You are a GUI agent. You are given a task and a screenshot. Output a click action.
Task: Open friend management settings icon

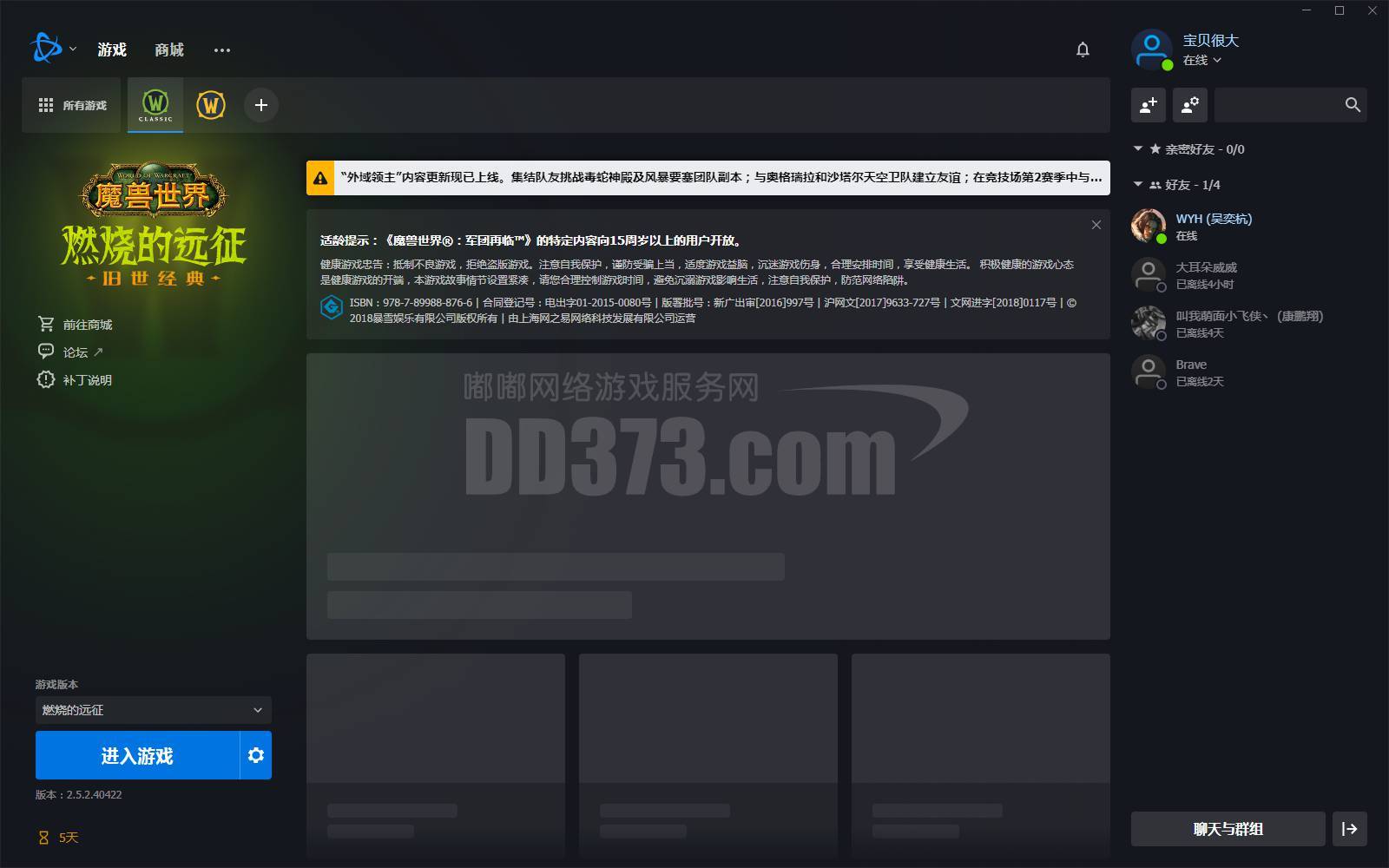pyautogui.click(x=1190, y=105)
